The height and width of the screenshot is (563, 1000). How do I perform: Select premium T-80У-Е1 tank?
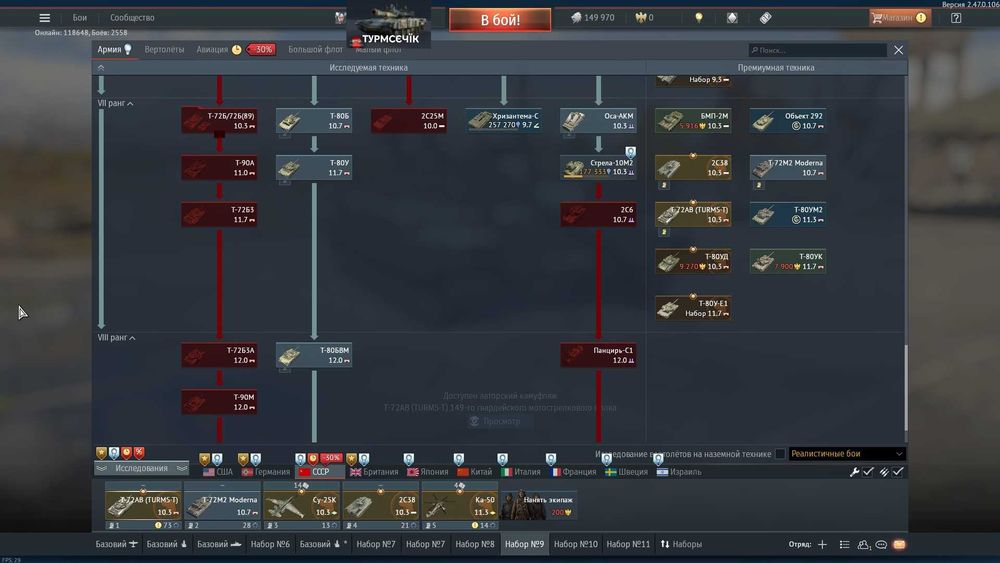coord(693,308)
